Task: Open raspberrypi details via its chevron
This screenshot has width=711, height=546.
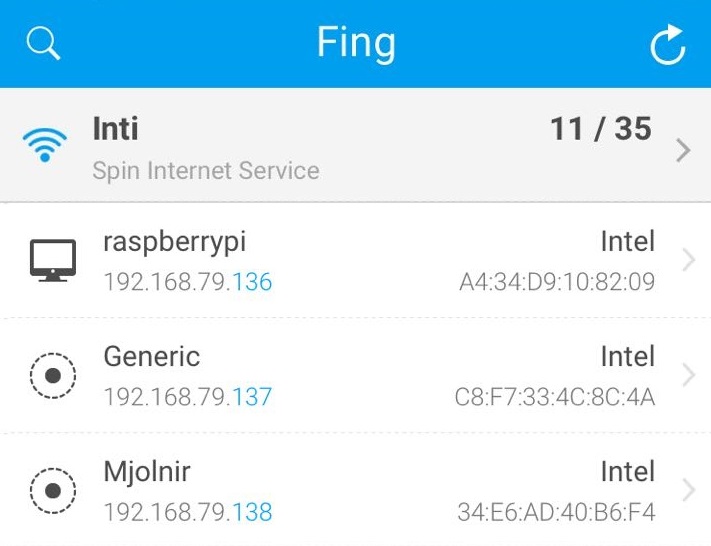Action: (x=688, y=261)
